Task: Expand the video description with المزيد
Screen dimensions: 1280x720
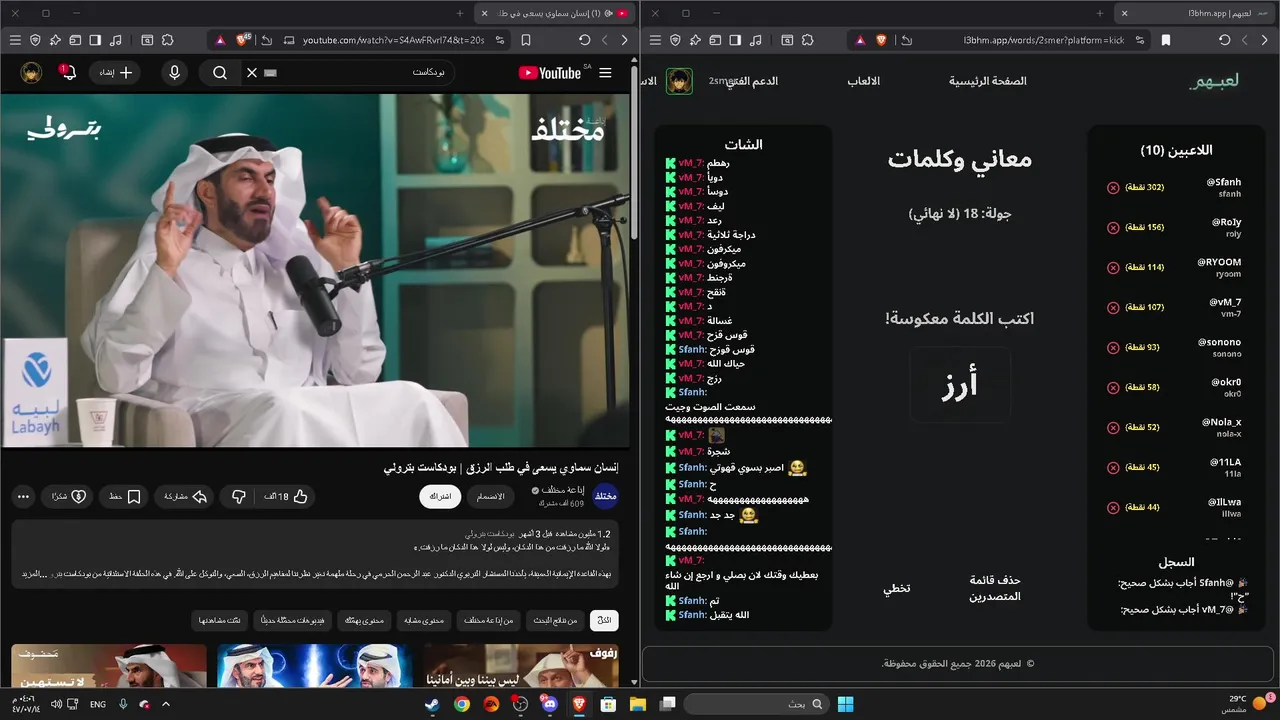Action: tap(33, 573)
